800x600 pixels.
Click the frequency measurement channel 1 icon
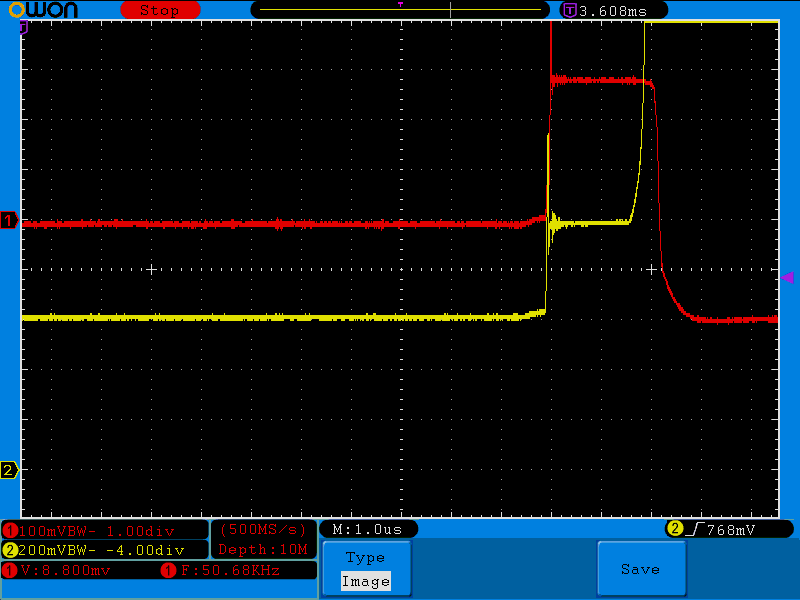point(168,570)
